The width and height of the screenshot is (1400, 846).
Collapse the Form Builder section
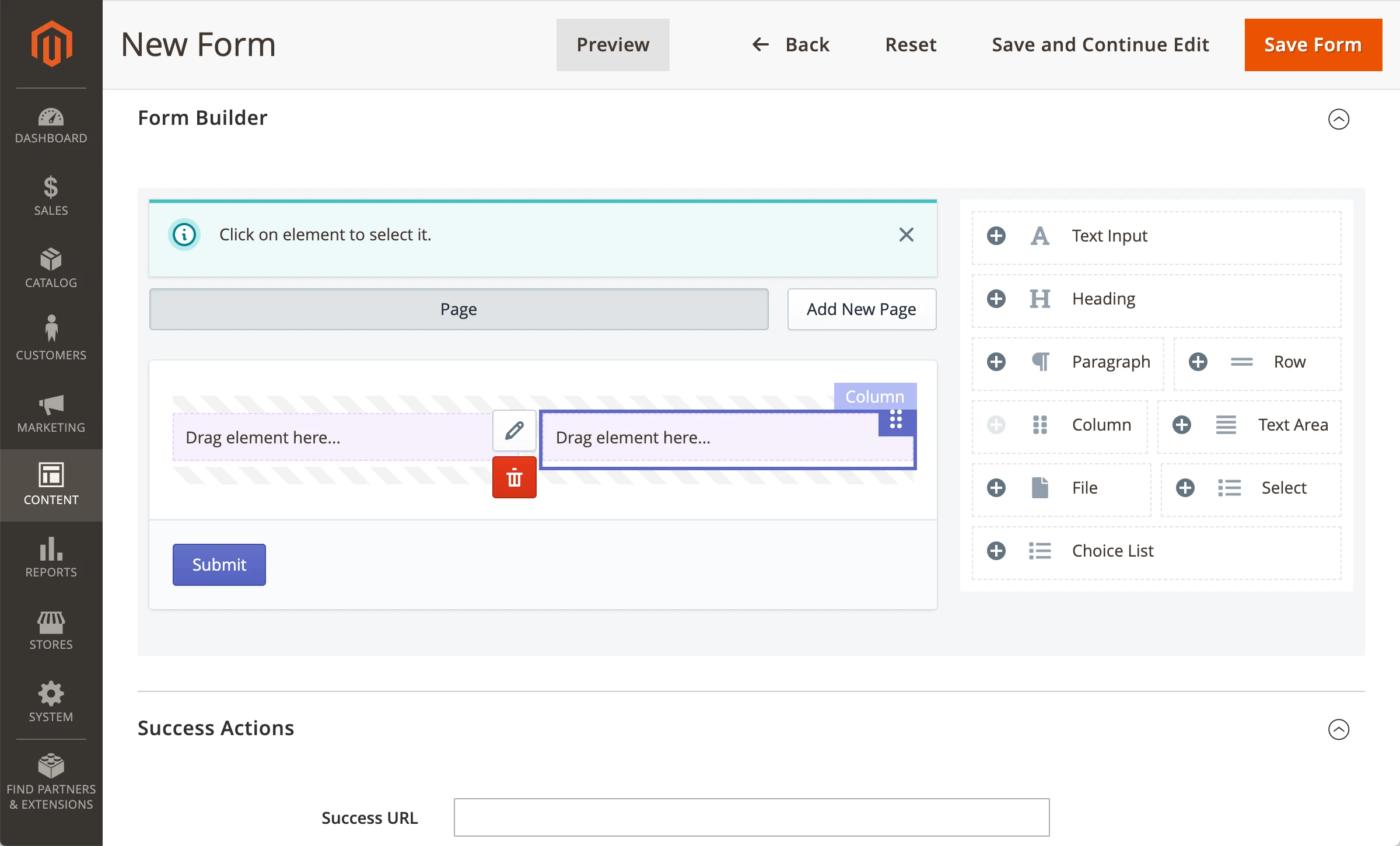(x=1338, y=119)
